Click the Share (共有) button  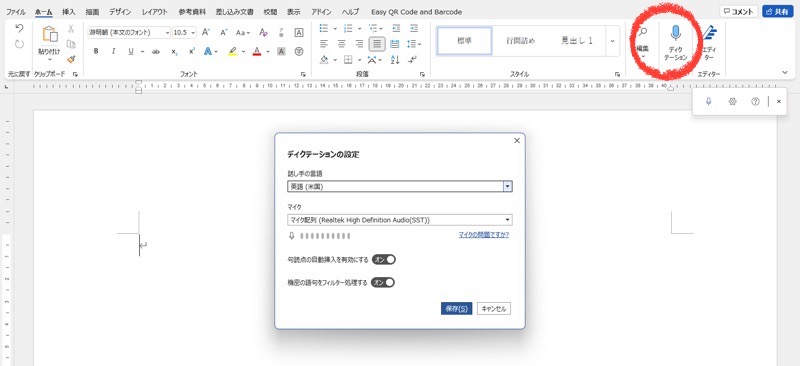click(x=778, y=12)
